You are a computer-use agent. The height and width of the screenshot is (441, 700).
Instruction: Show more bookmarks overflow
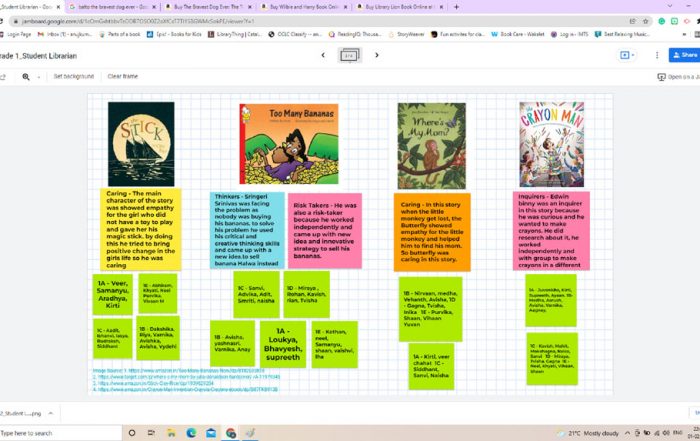click(684, 34)
